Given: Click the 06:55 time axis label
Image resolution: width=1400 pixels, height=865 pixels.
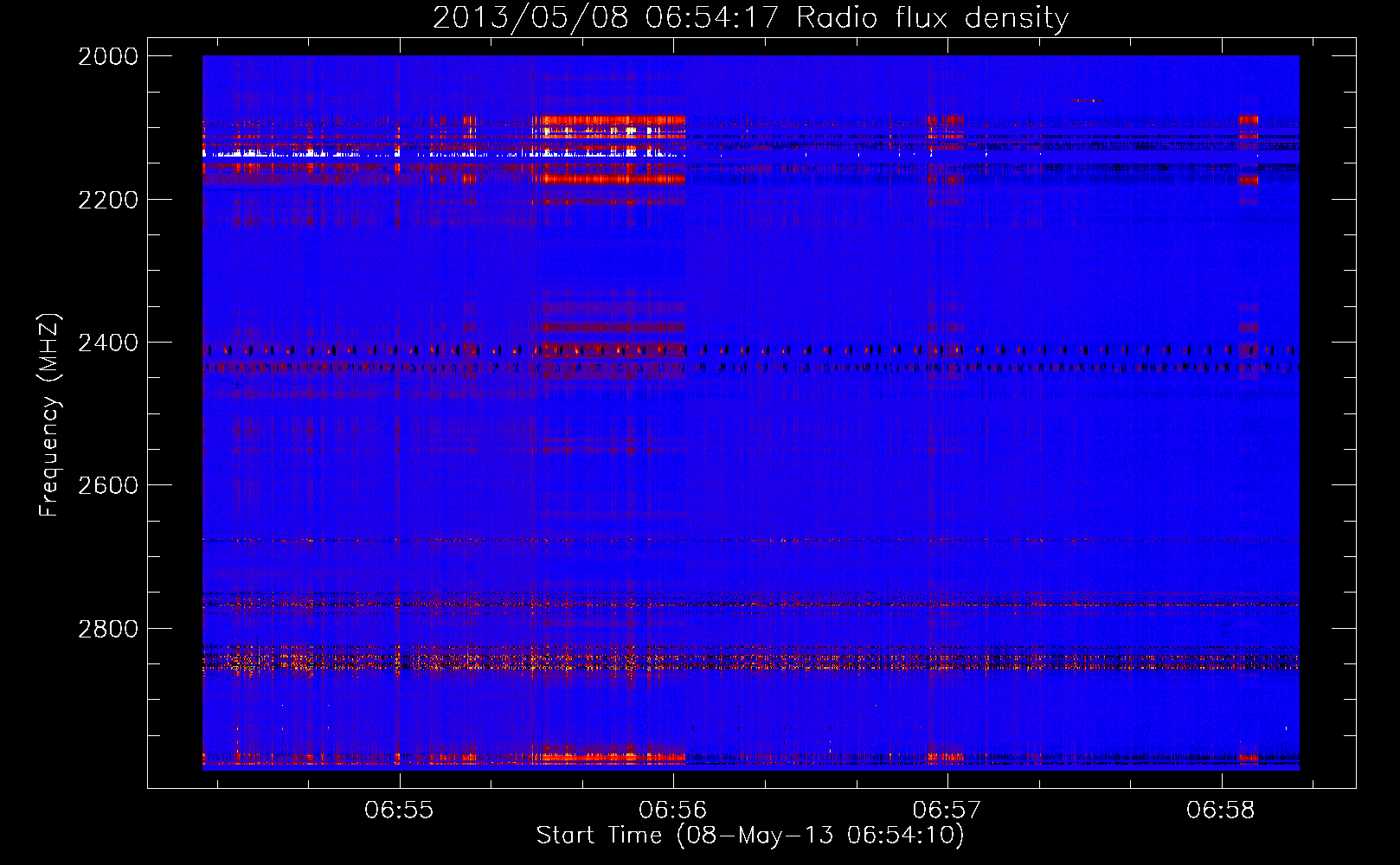Looking at the screenshot, I should [399, 810].
